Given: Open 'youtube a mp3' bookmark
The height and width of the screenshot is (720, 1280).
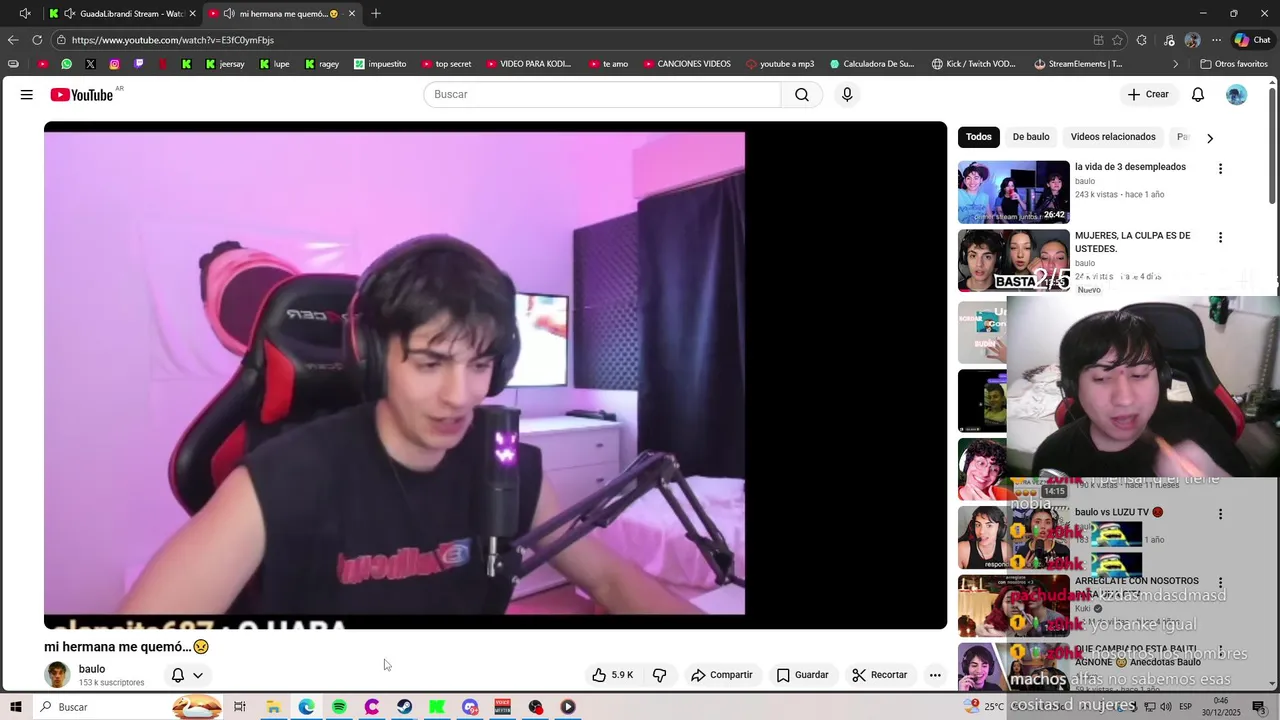Looking at the screenshot, I should click(780, 64).
